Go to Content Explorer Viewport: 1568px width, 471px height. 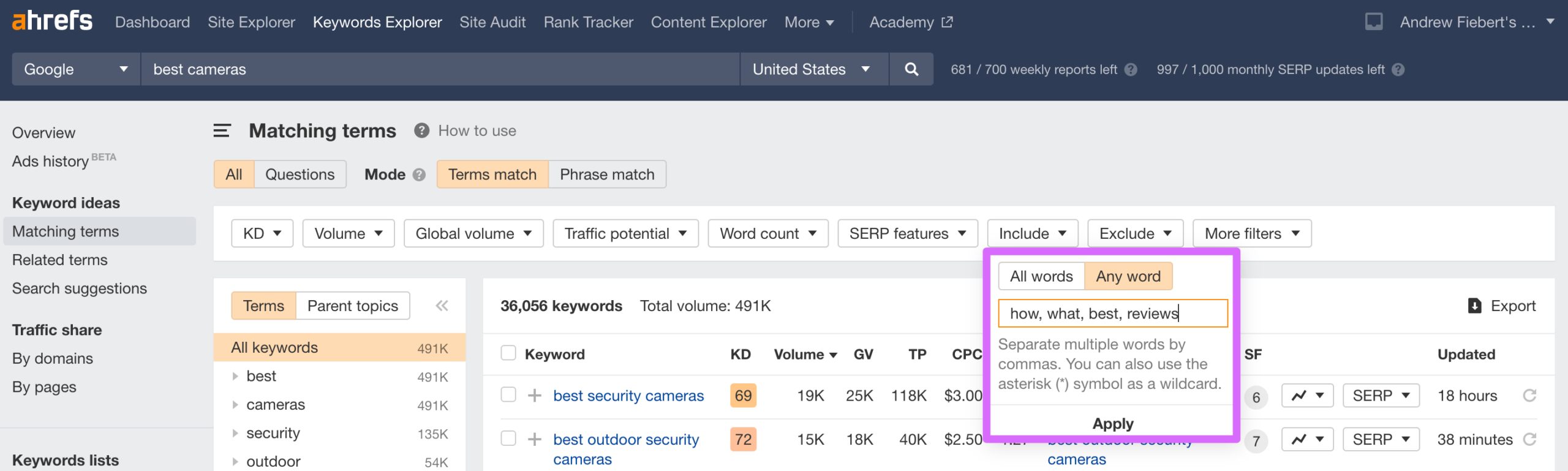tap(709, 22)
